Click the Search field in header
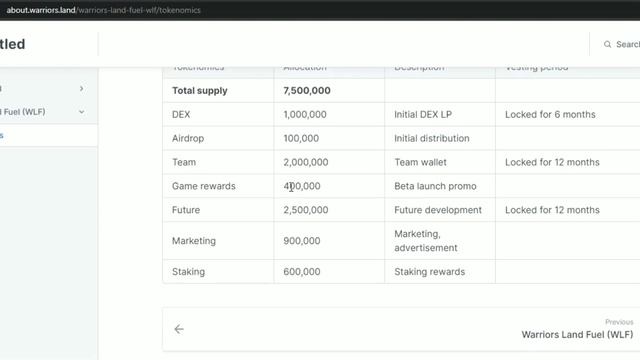Image resolution: width=640 pixels, height=360 pixels. 622,44
